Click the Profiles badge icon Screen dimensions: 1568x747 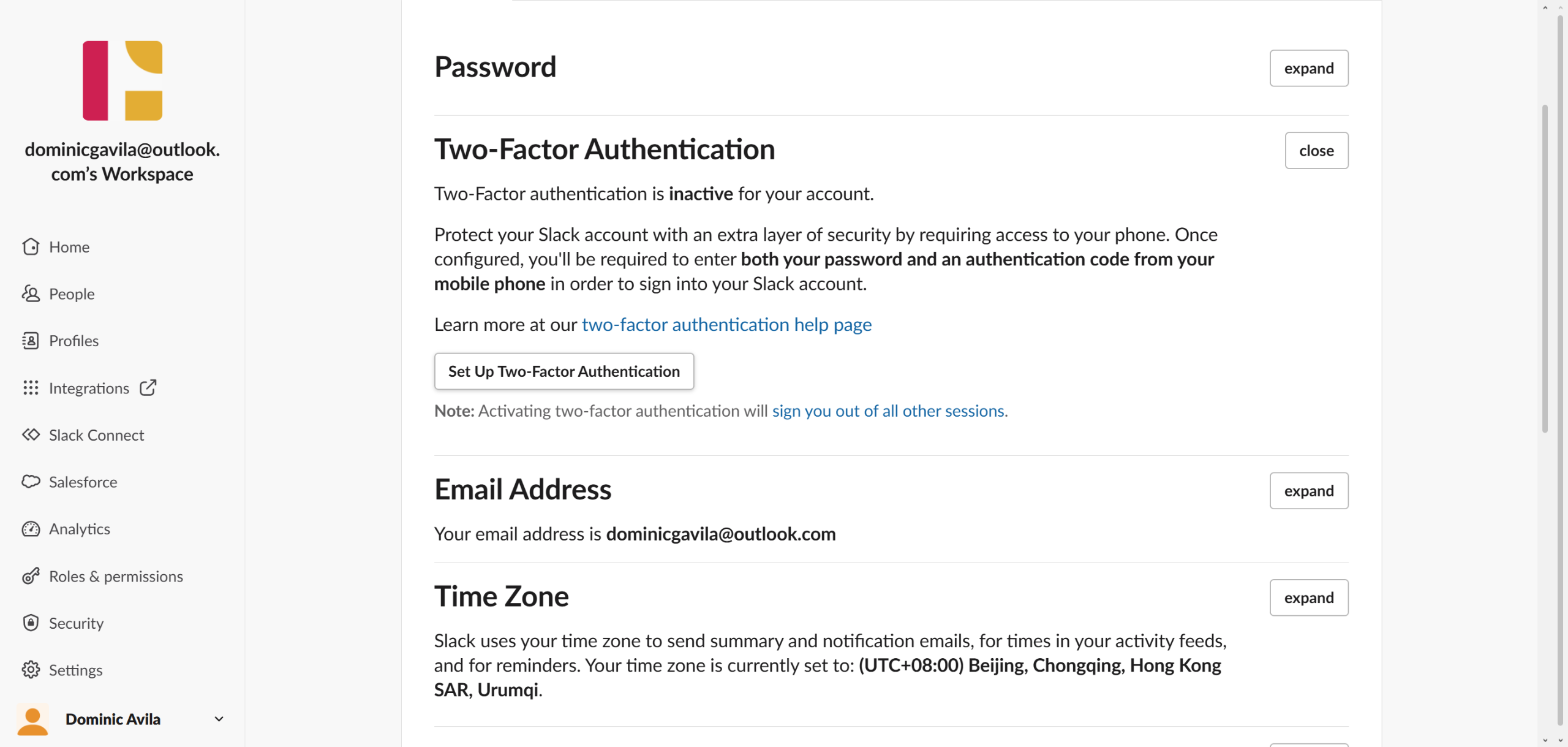click(x=31, y=341)
